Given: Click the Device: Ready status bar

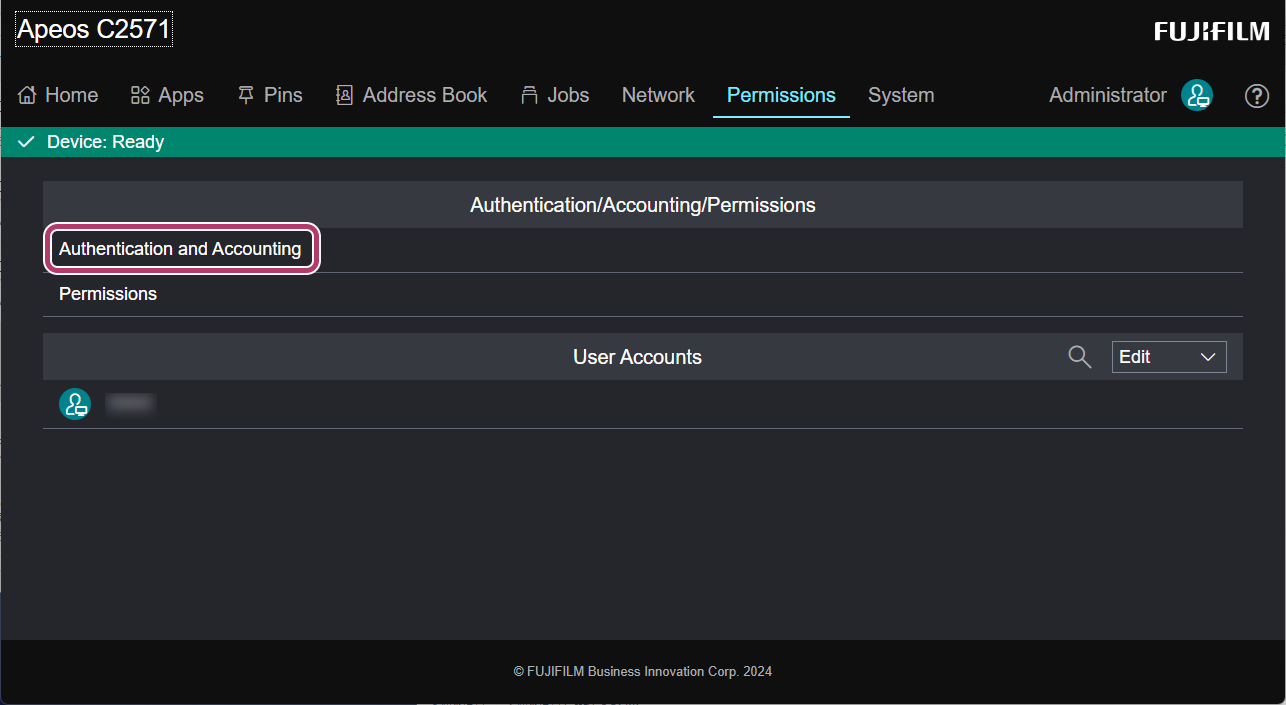Looking at the screenshot, I should tap(643, 142).
